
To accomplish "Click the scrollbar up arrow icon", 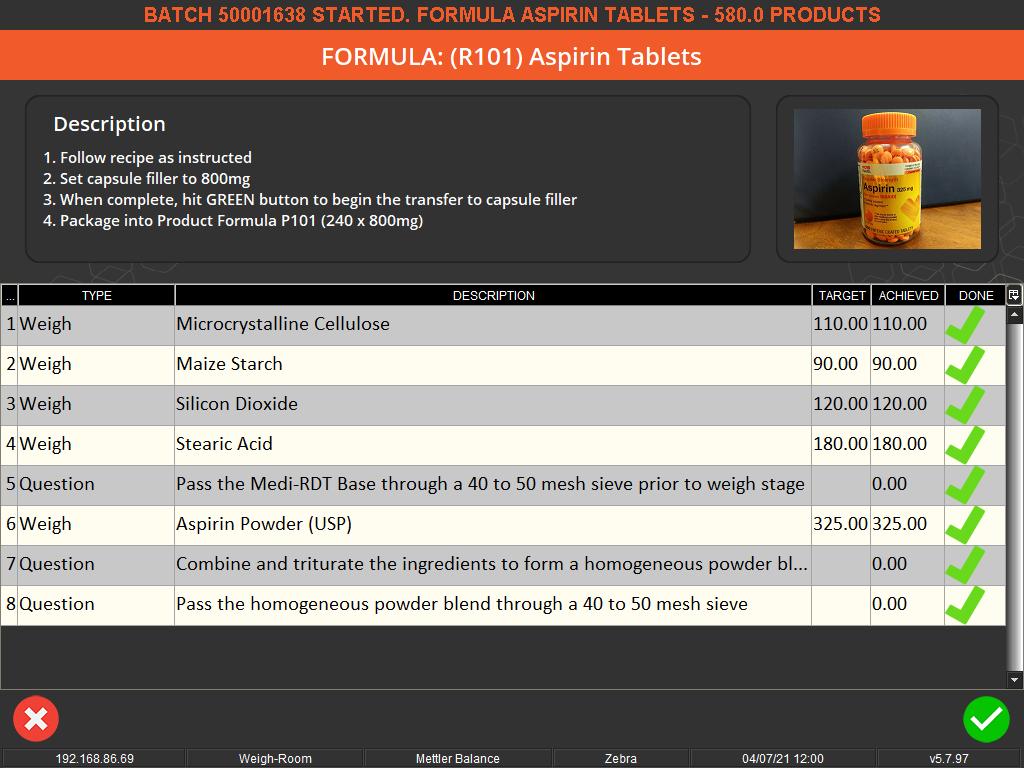I will 1013,314.
